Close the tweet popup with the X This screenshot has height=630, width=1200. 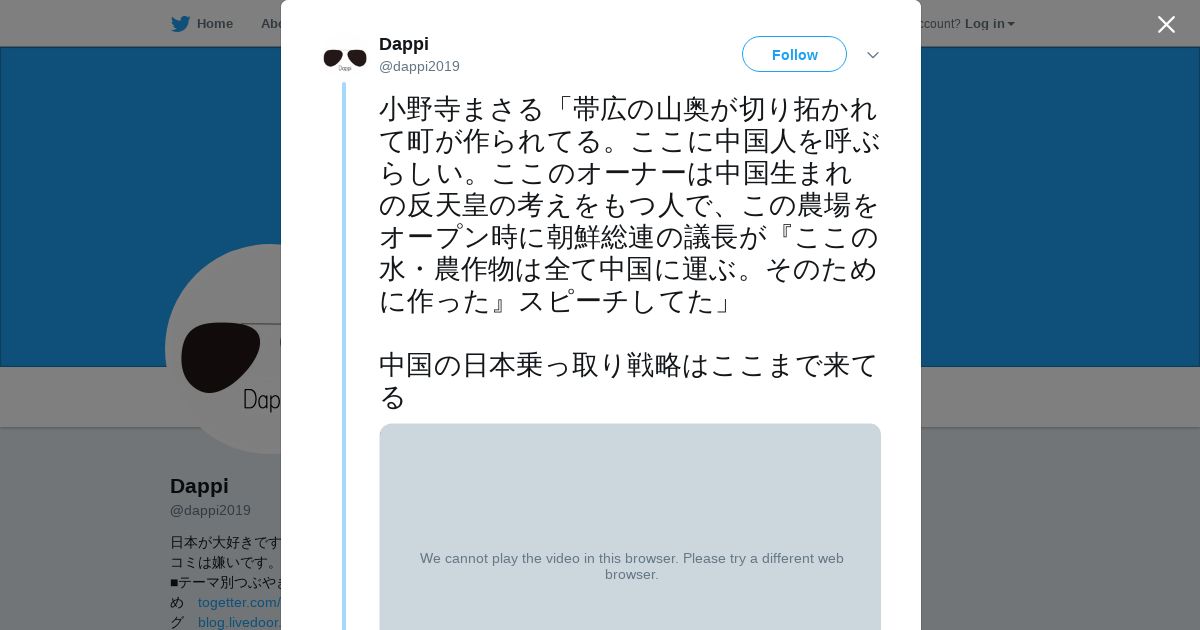(1166, 25)
